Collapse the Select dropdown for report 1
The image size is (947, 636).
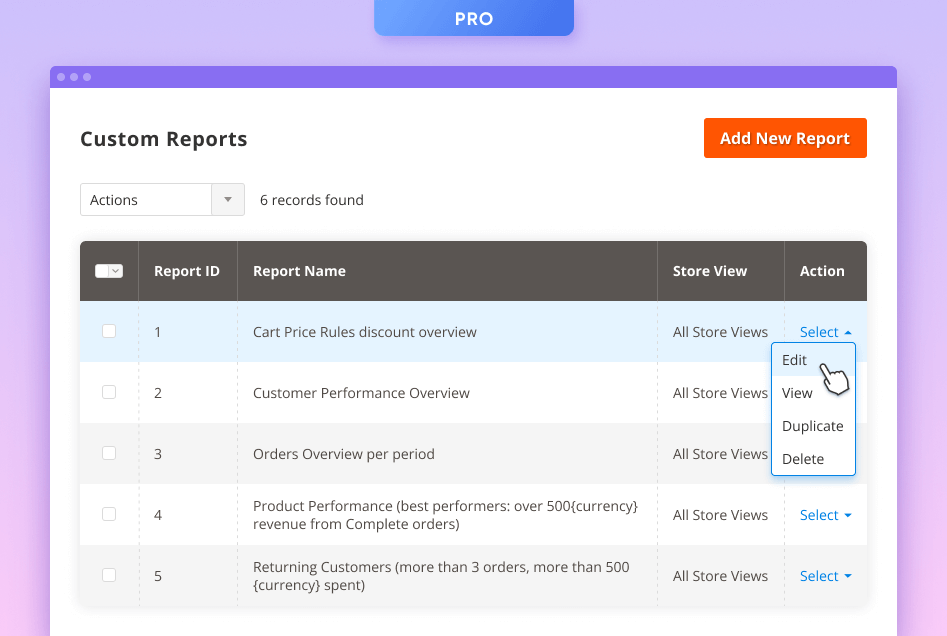[825, 332]
